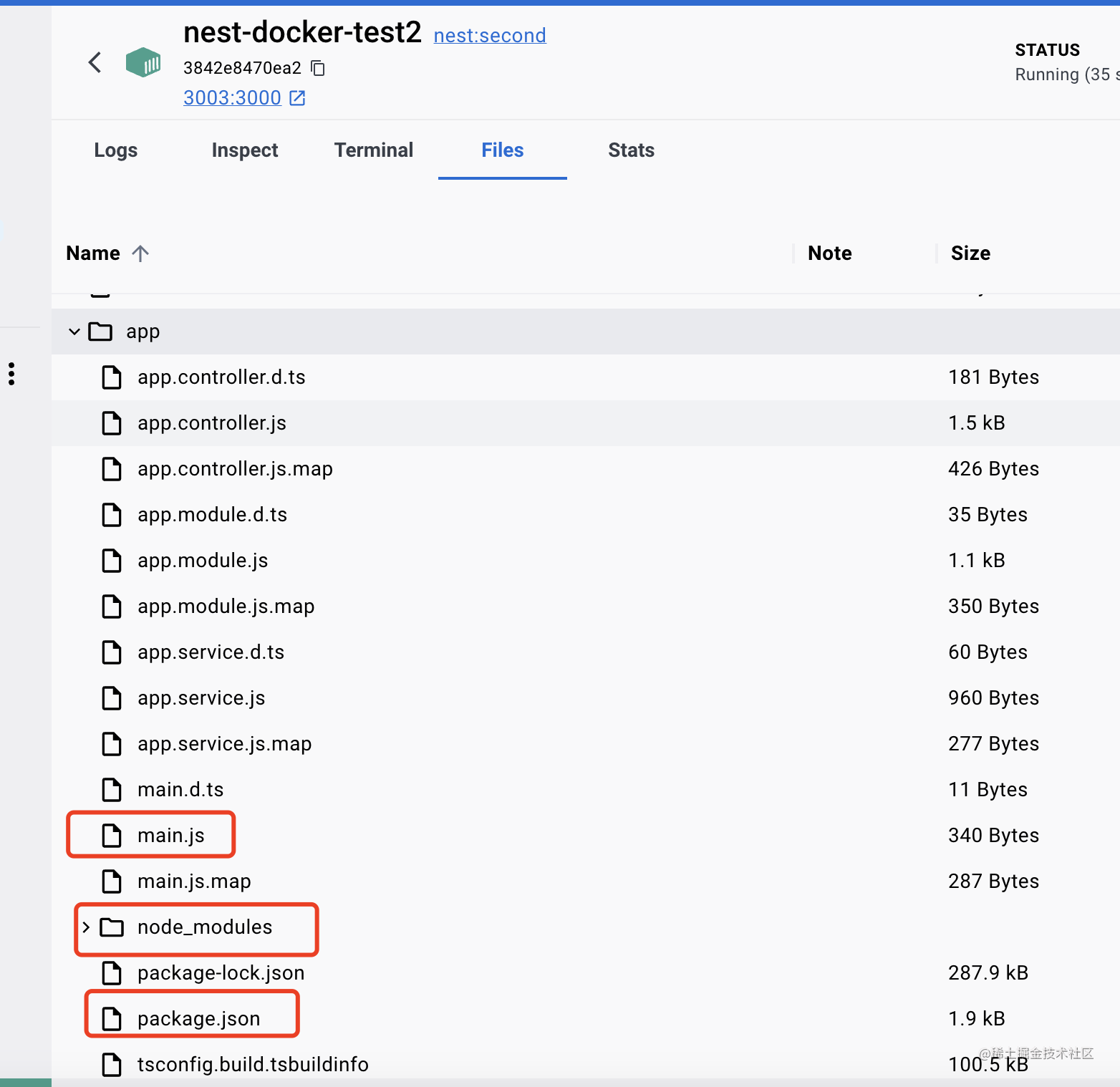Screen dimensions: 1120x1087
Task: Click the back arrow icon
Action: click(95, 63)
